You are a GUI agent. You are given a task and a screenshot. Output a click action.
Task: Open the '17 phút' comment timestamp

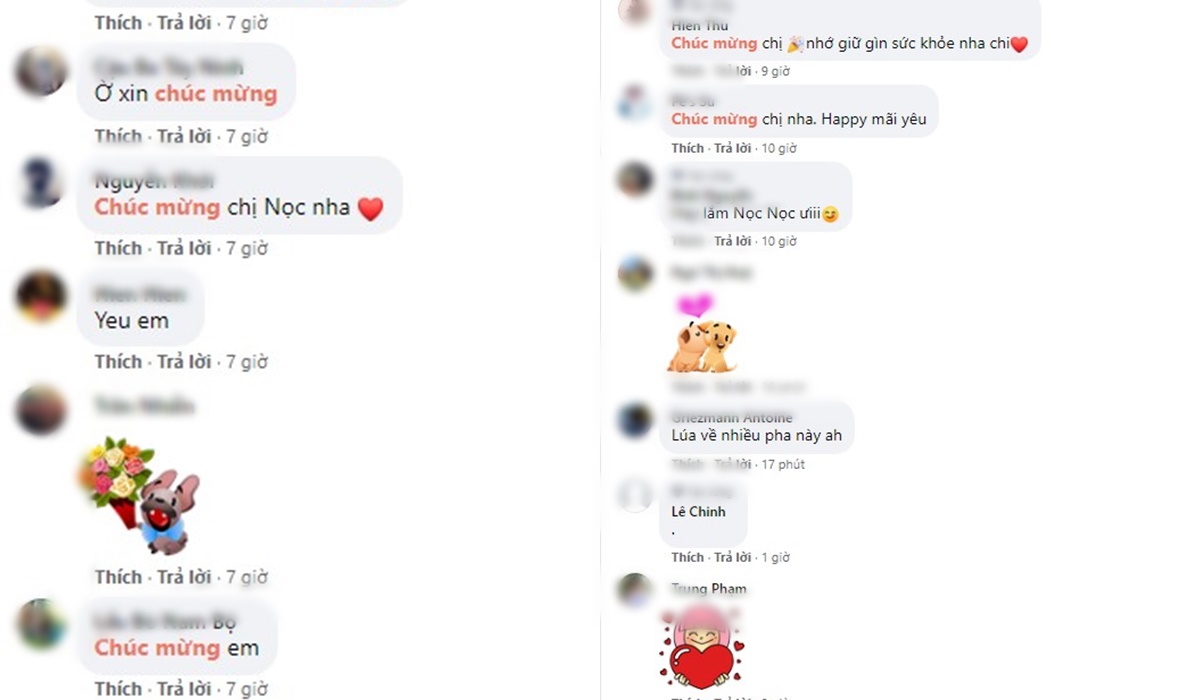(783, 464)
